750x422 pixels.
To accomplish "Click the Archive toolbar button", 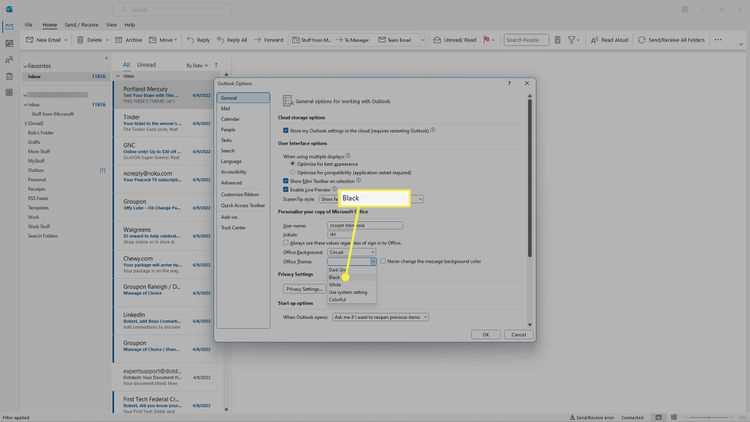I will (129, 40).
